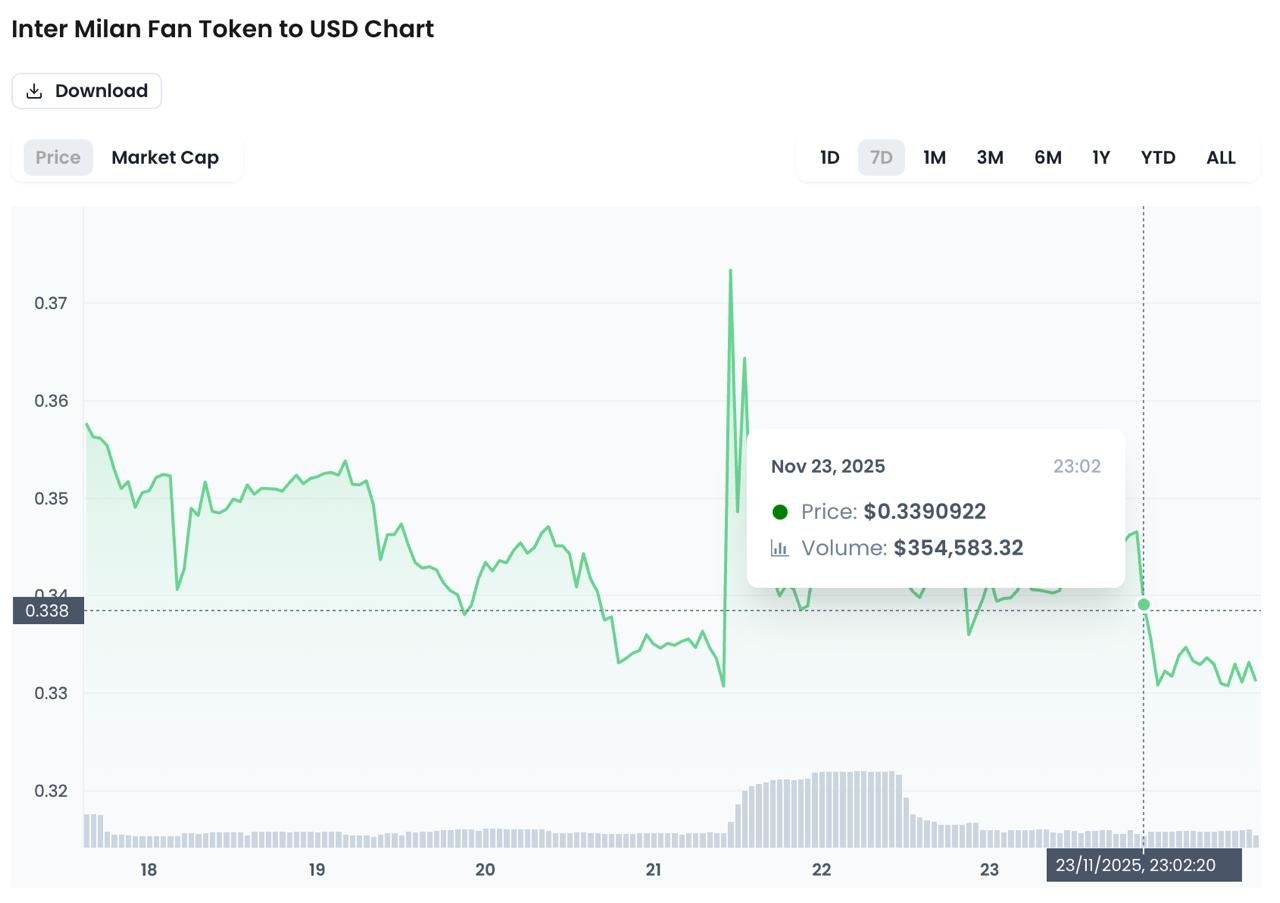The image size is (1280, 903).
Task: Choose the 1M time range
Action: point(934,157)
